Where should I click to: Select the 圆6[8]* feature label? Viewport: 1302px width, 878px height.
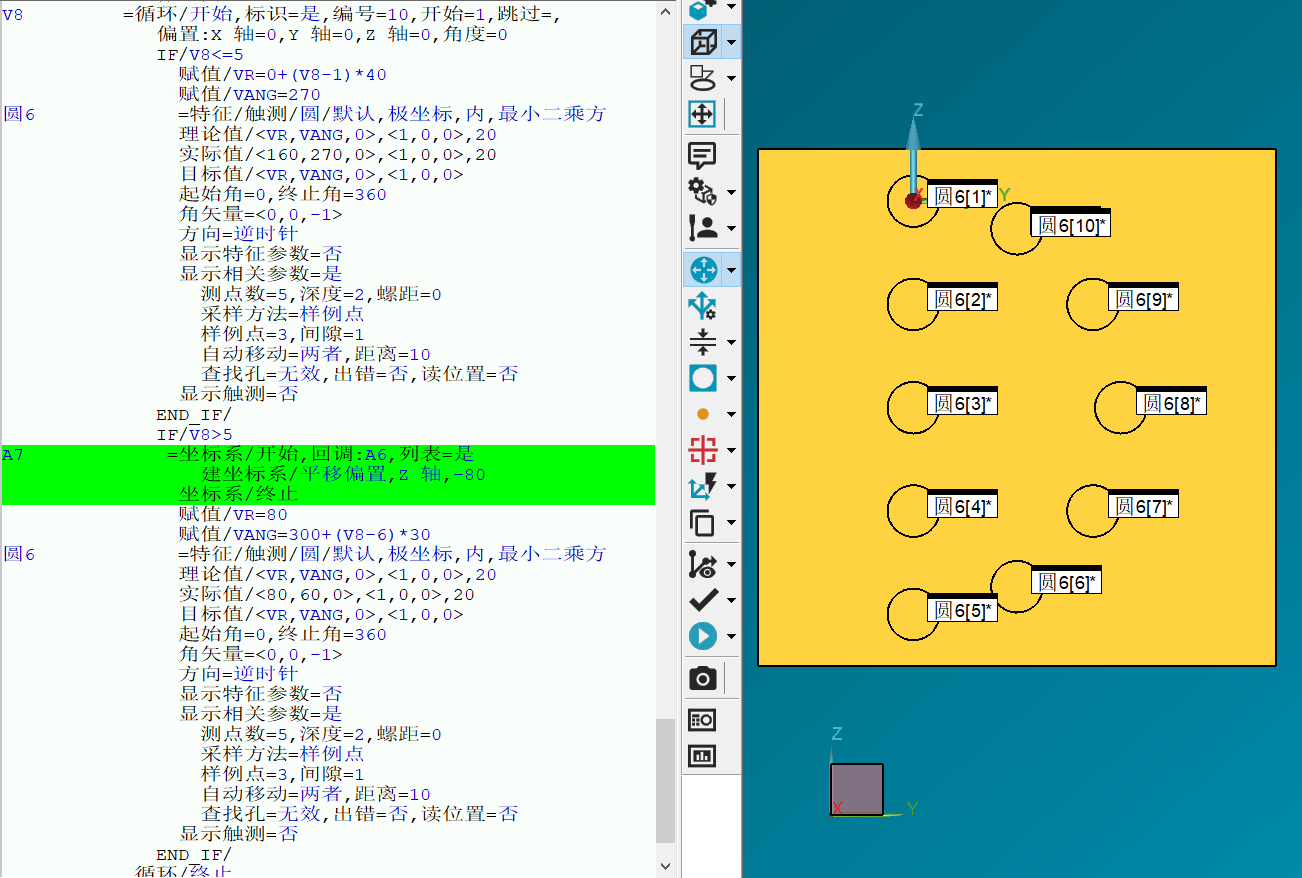(x=1171, y=403)
